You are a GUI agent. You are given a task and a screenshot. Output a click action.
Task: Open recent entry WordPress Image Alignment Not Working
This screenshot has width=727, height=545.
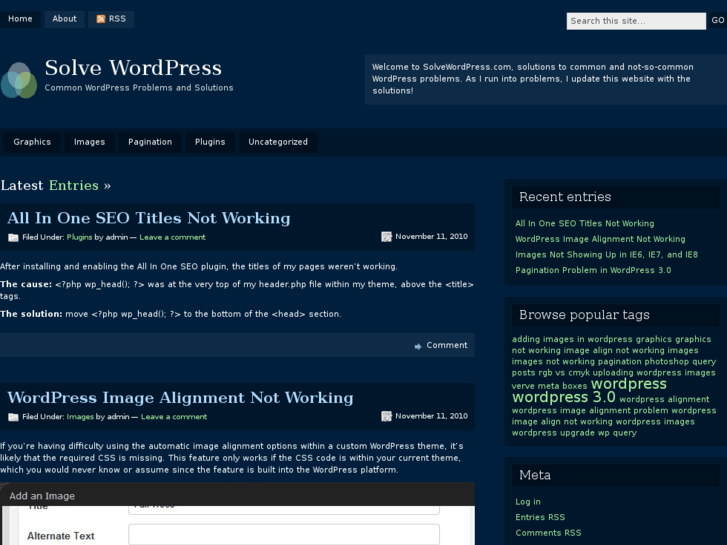(x=600, y=239)
